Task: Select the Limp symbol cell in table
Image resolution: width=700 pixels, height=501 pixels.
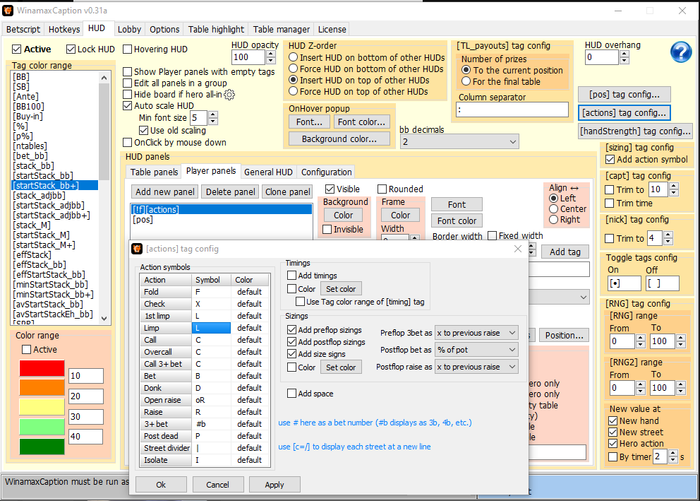Action: pyautogui.click(x=212, y=327)
